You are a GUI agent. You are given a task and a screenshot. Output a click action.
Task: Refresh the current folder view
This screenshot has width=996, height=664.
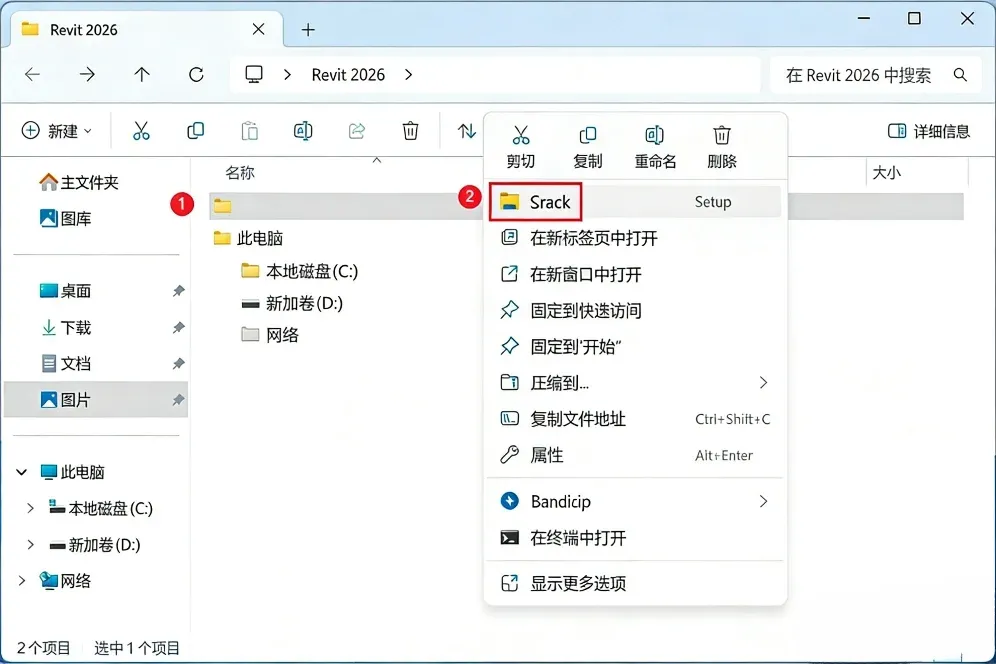[196, 75]
